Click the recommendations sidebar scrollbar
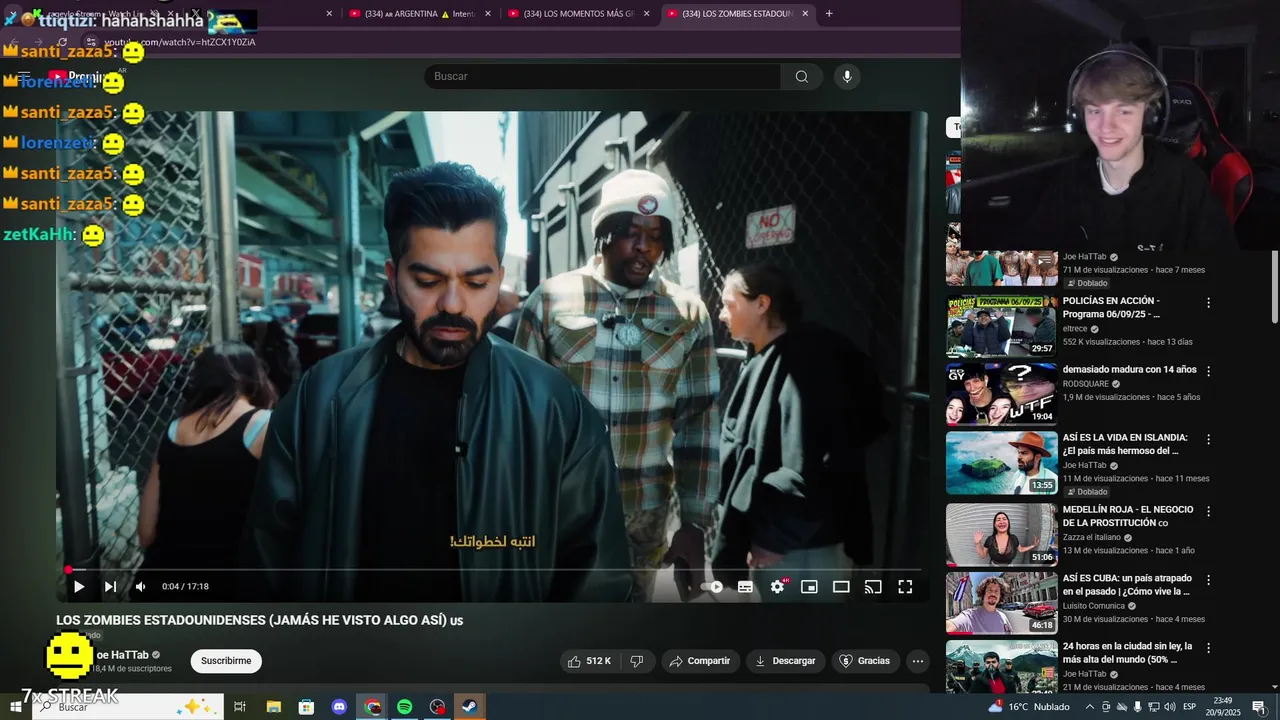 (1275, 288)
